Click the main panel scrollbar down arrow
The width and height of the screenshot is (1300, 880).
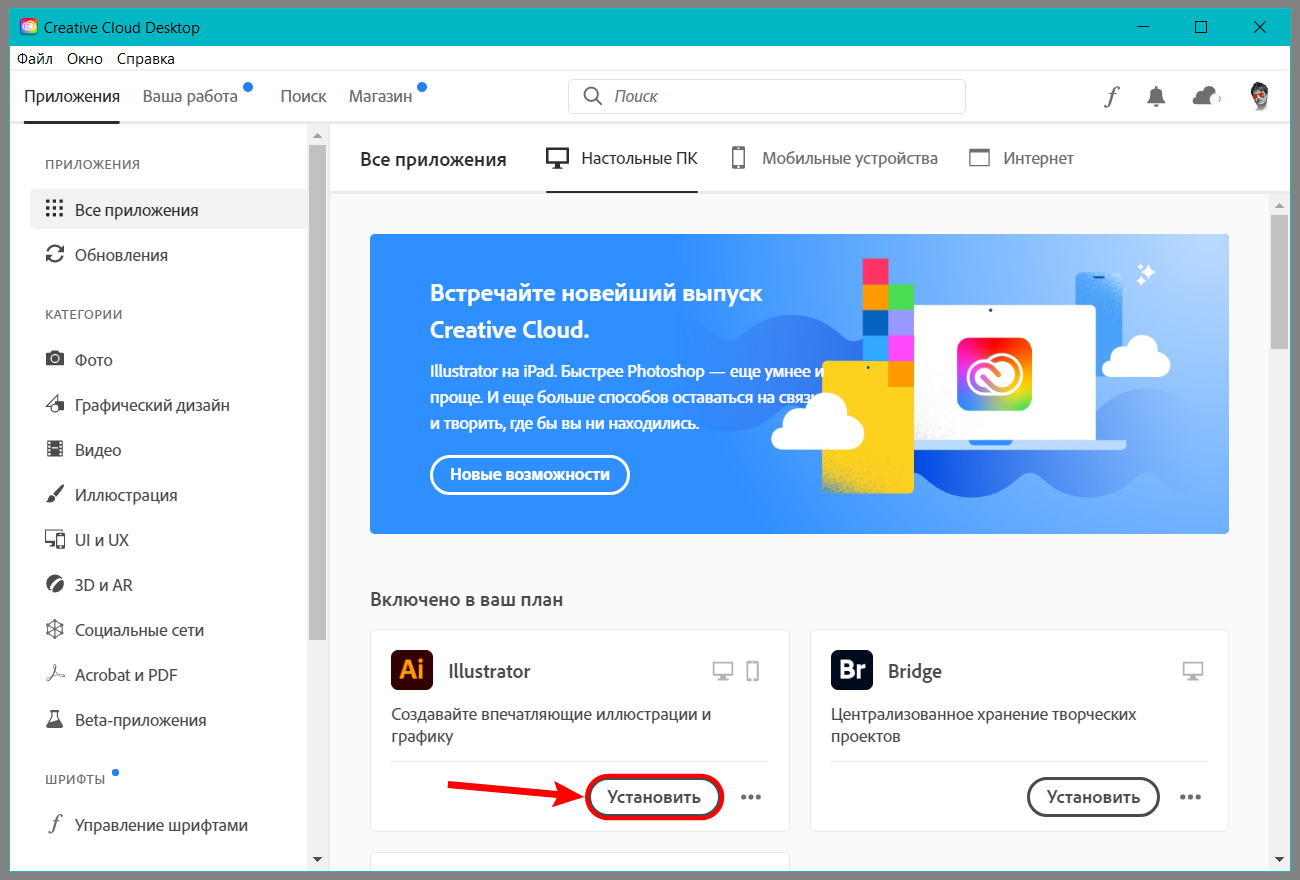[x=1279, y=859]
